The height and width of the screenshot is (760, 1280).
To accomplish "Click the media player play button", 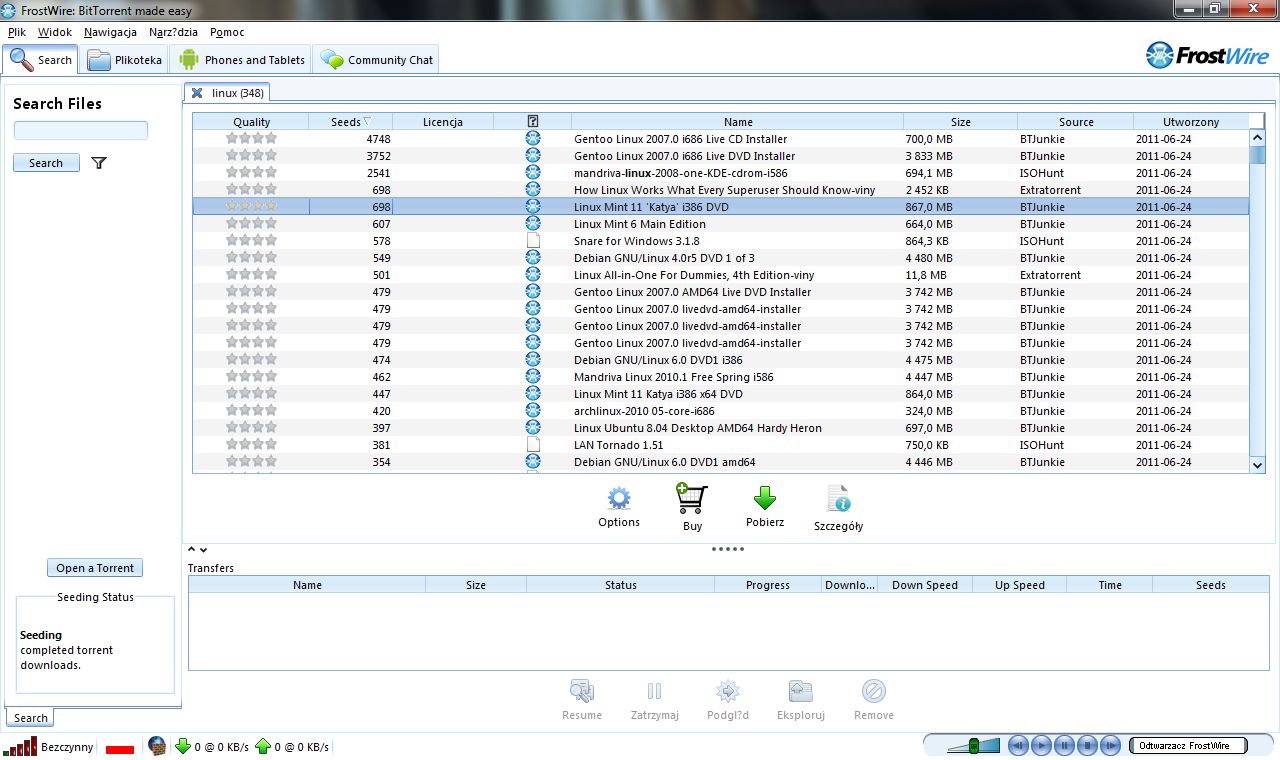I will tap(1041, 745).
